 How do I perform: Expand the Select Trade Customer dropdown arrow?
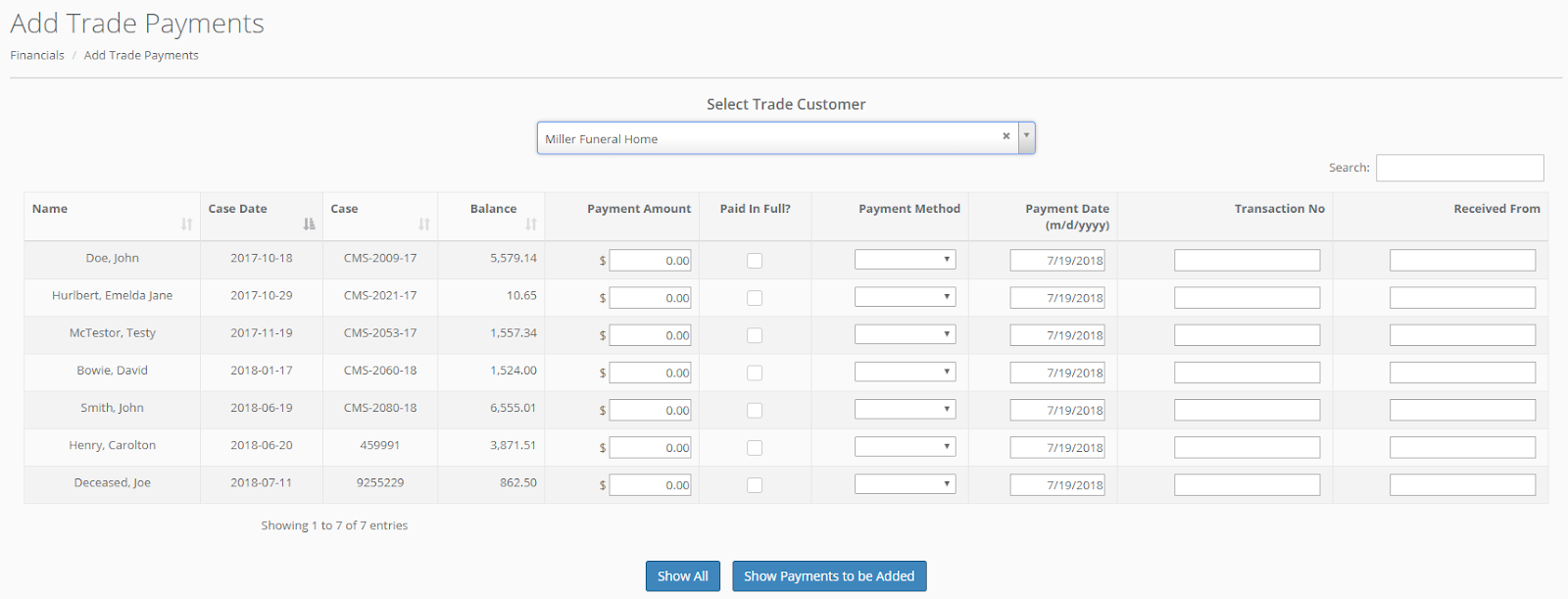pyautogui.click(x=1026, y=138)
